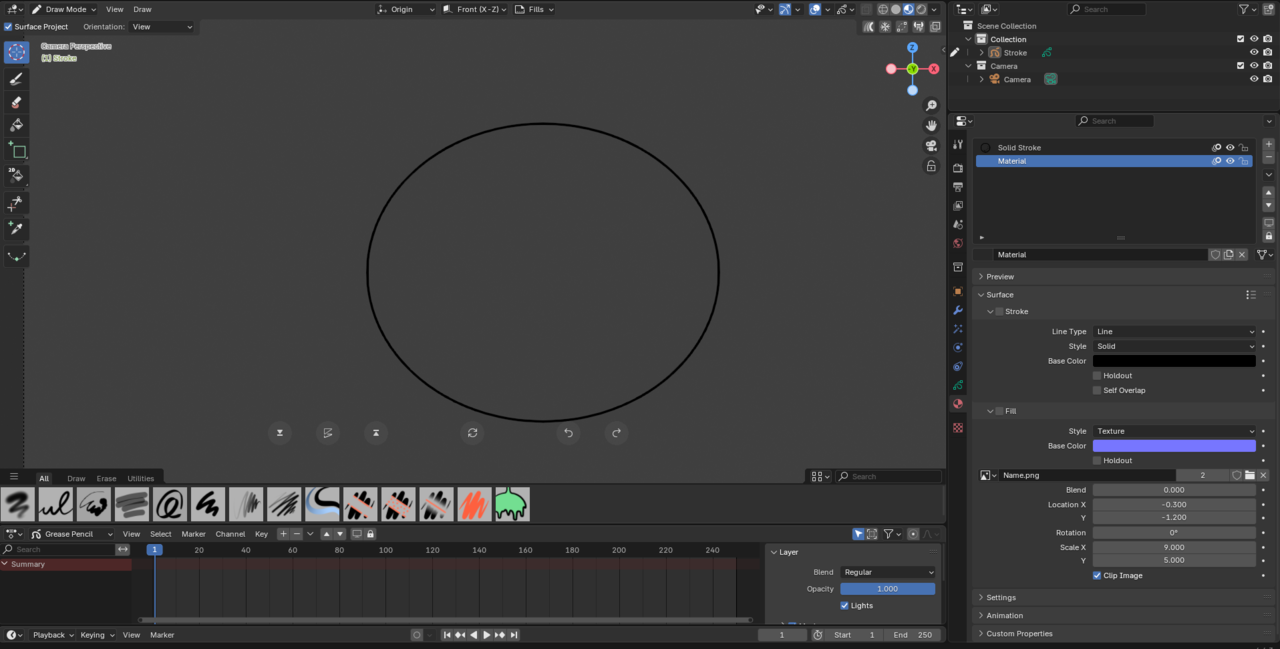Expand the Settings panel
This screenshot has width=1280, height=649.
pyautogui.click(x=1001, y=597)
